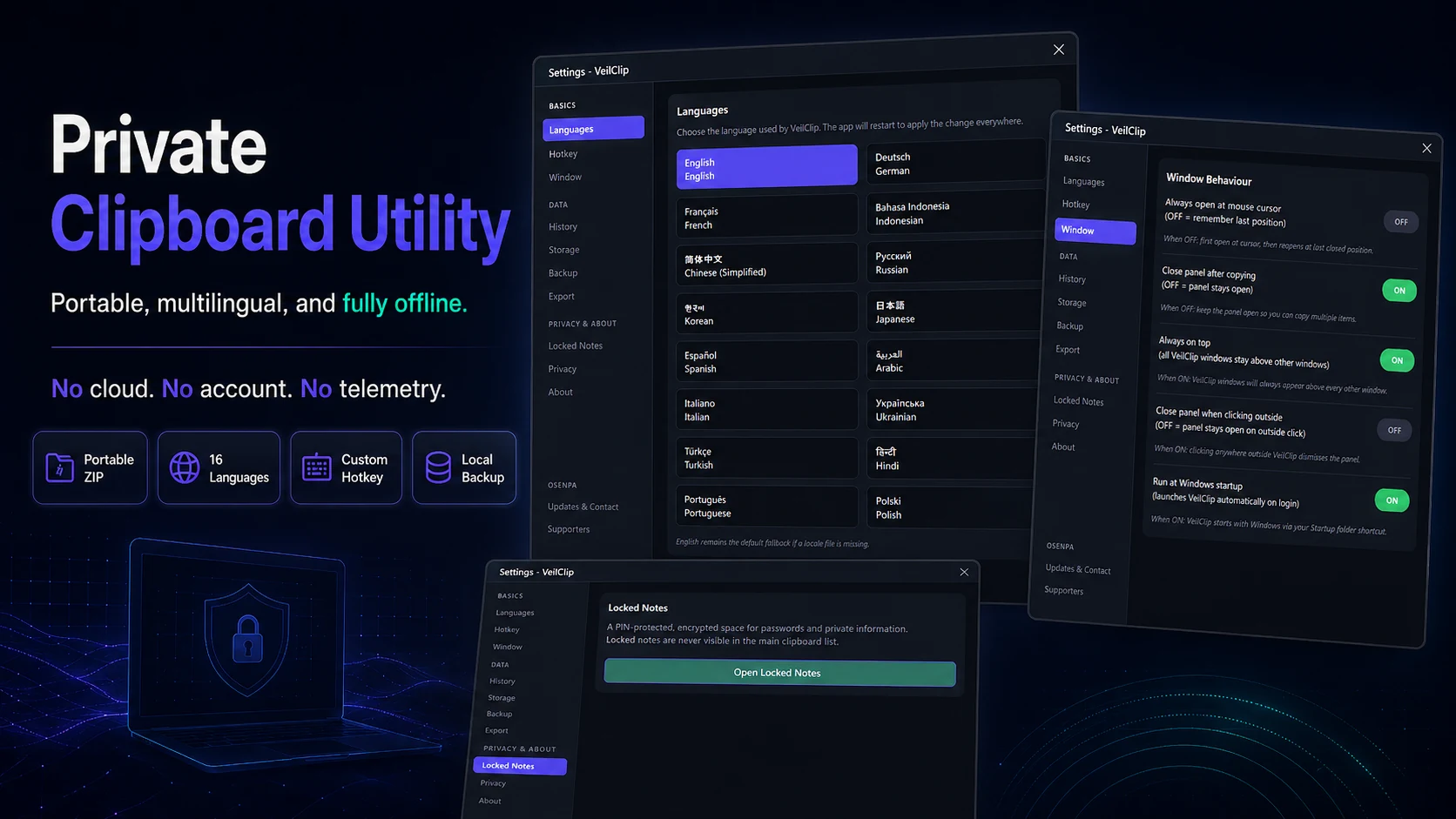Image resolution: width=1456 pixels, height=819 pixels.
Task: Click the shield padlock illustration on laptop
Action: tap(247, 639)
